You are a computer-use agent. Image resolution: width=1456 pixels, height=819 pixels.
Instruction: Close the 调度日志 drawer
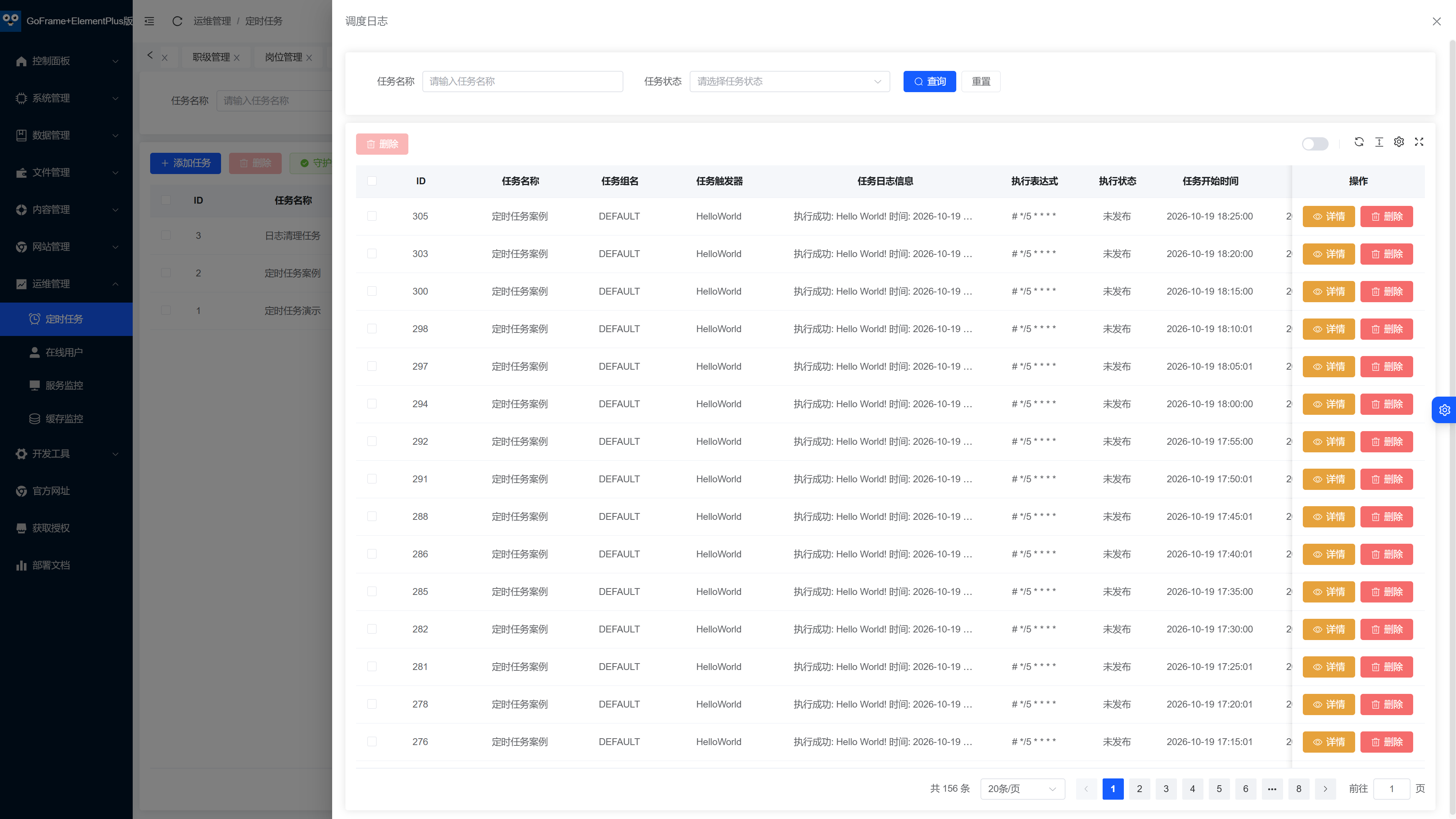[1436, 22]
